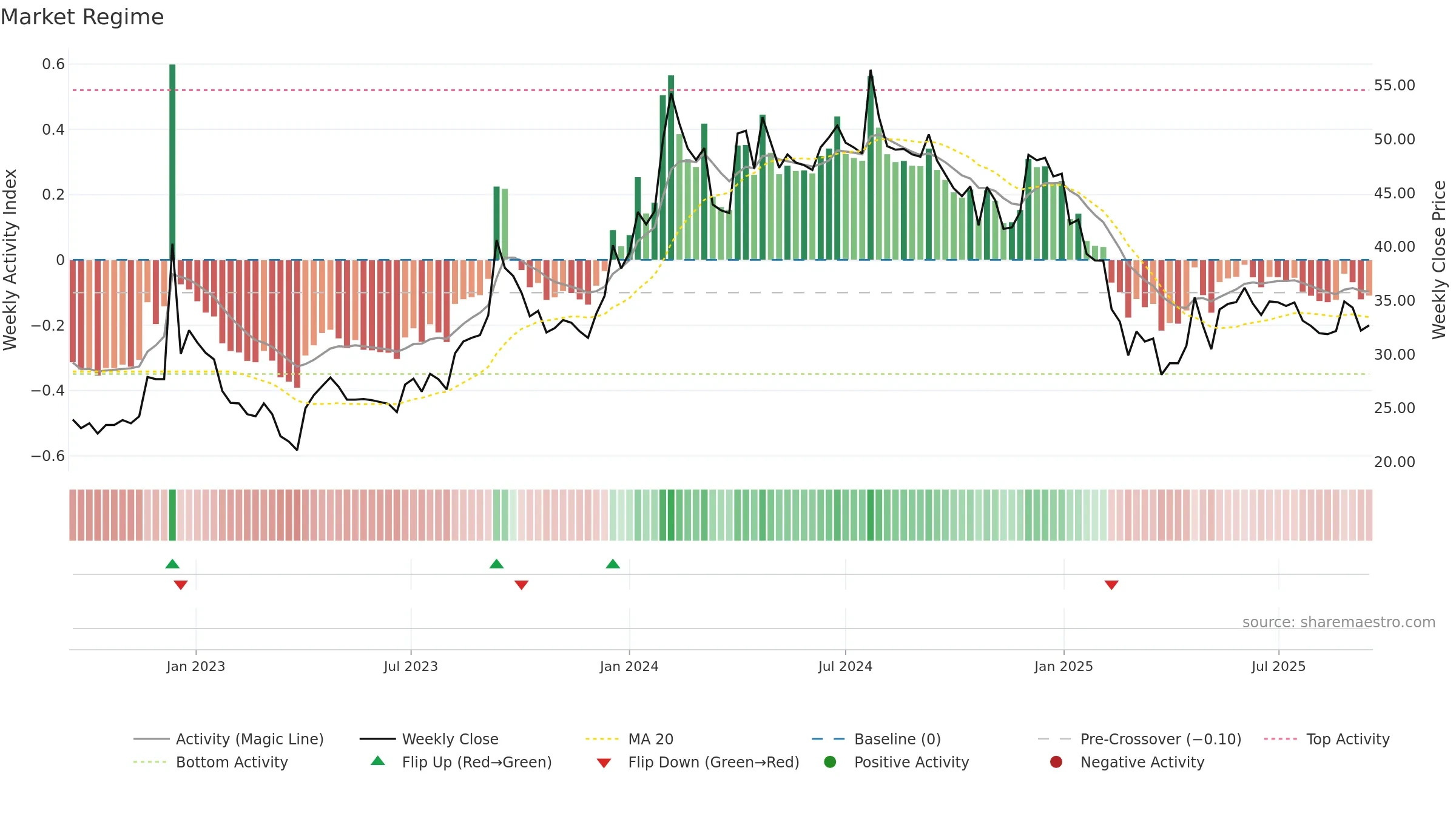1456x819 pixels.
Task: Toggle Weekly Close legend entry
Action: 429,739
